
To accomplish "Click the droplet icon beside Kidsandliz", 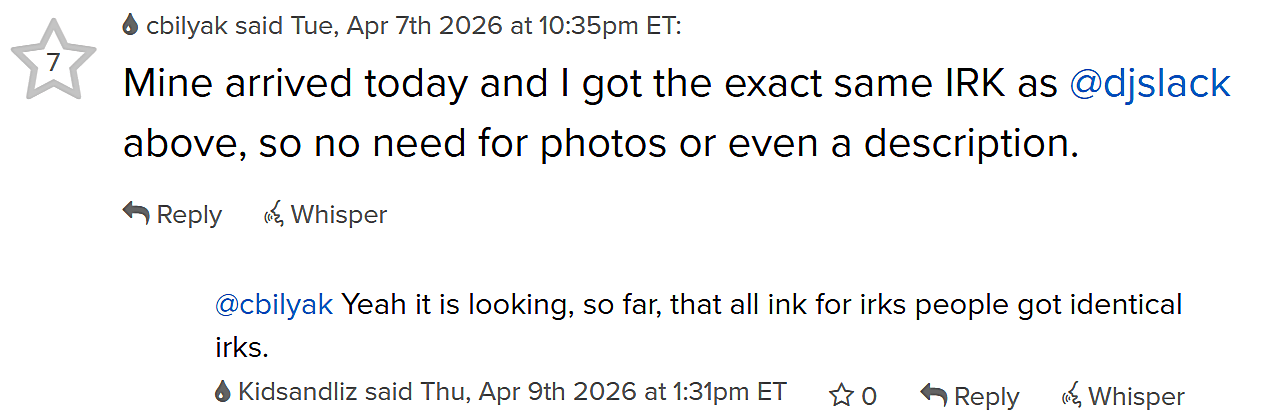I will point(222,391).
